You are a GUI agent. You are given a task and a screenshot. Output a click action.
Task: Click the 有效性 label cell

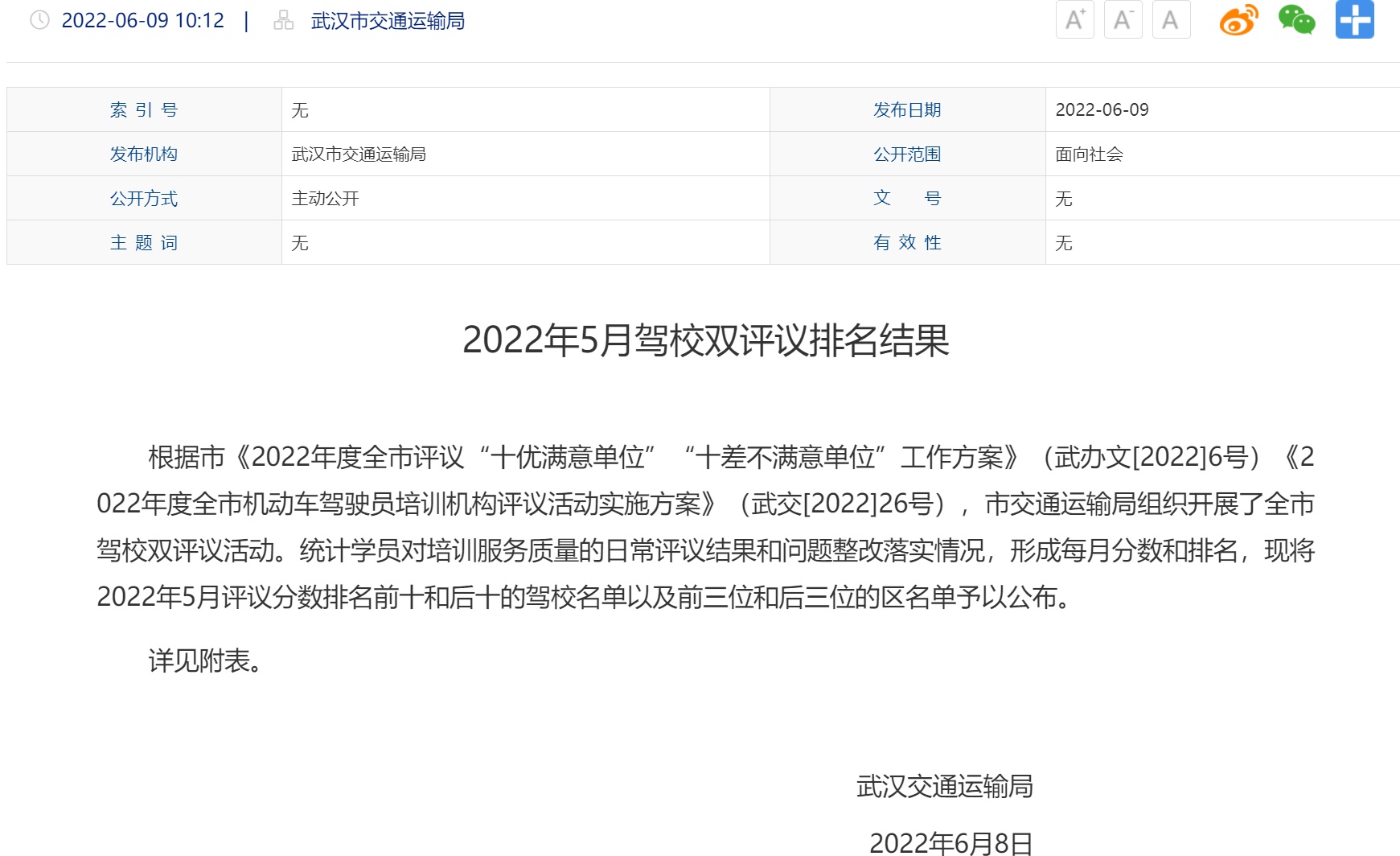pos(907,243)
